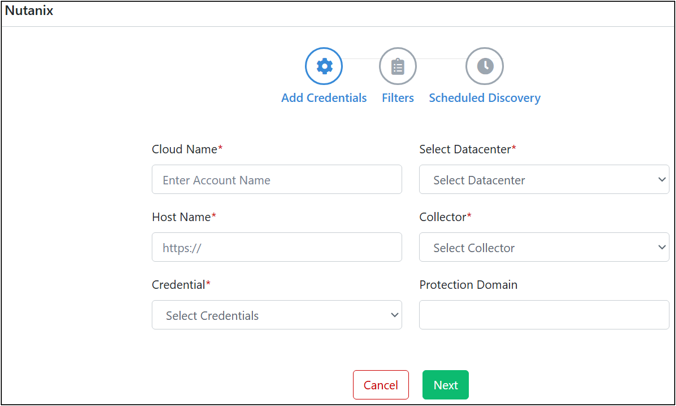676x406 pixels.
Task: Go to the Filters step label
Action: [x=397, y=98]
